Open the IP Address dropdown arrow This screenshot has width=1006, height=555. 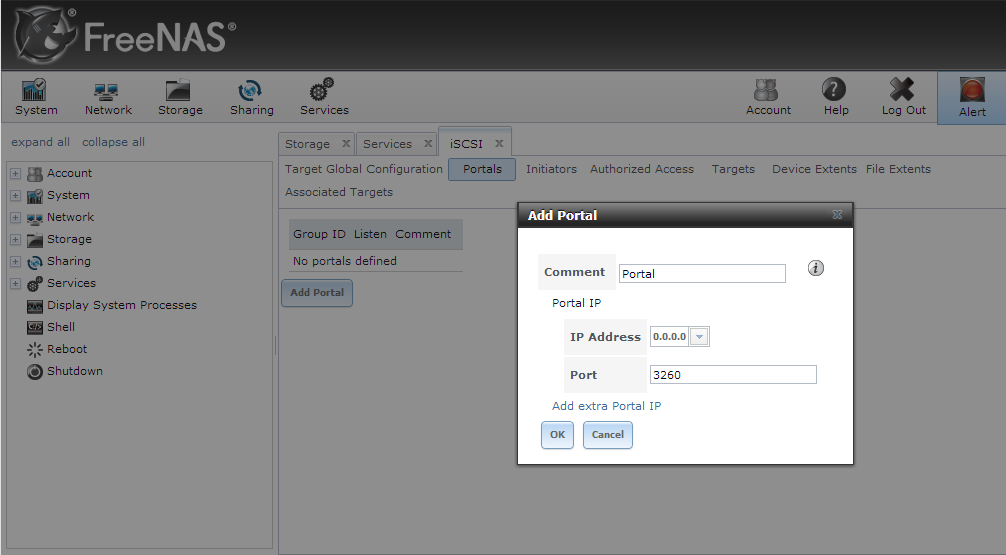click(699, 337)
